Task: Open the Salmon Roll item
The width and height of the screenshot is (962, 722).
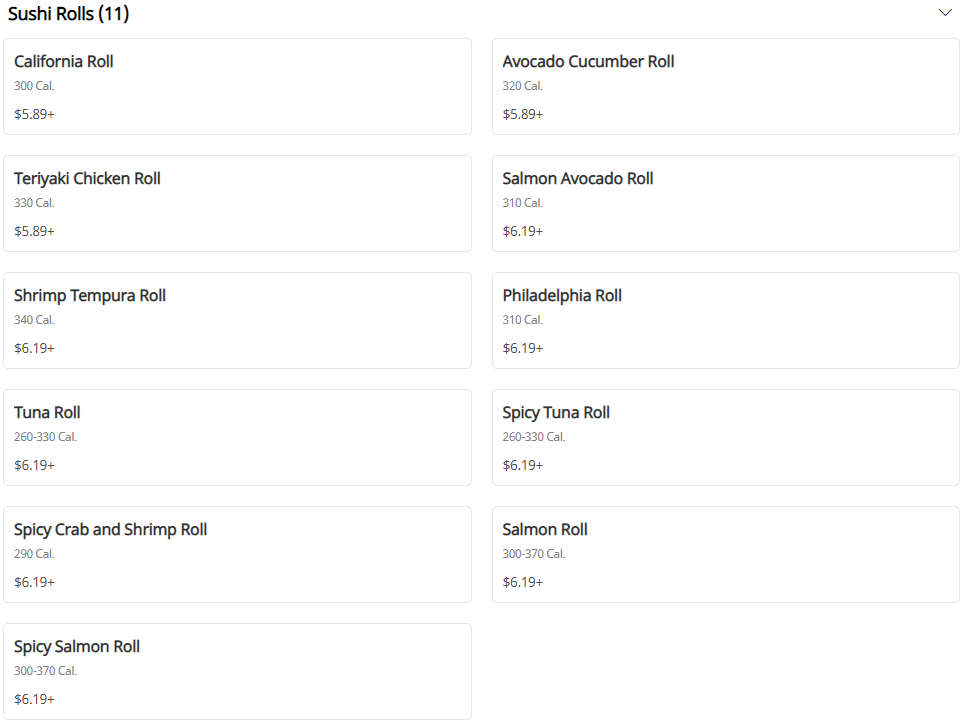Action: [725, 554]
